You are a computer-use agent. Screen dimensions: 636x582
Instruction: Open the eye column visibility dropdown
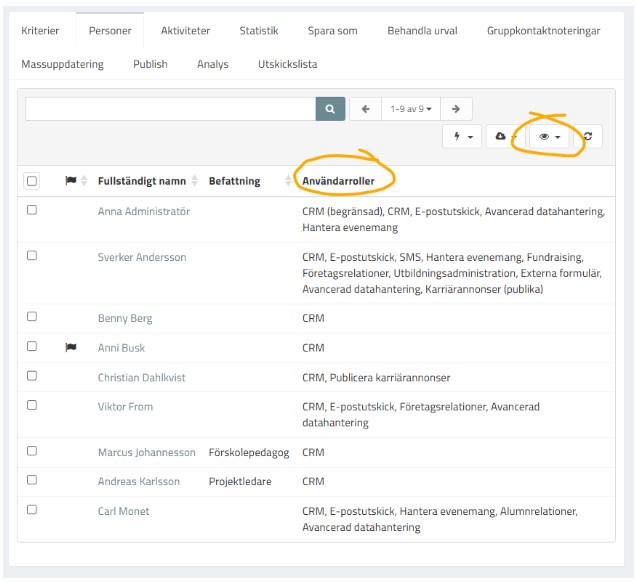coord(549,137)
